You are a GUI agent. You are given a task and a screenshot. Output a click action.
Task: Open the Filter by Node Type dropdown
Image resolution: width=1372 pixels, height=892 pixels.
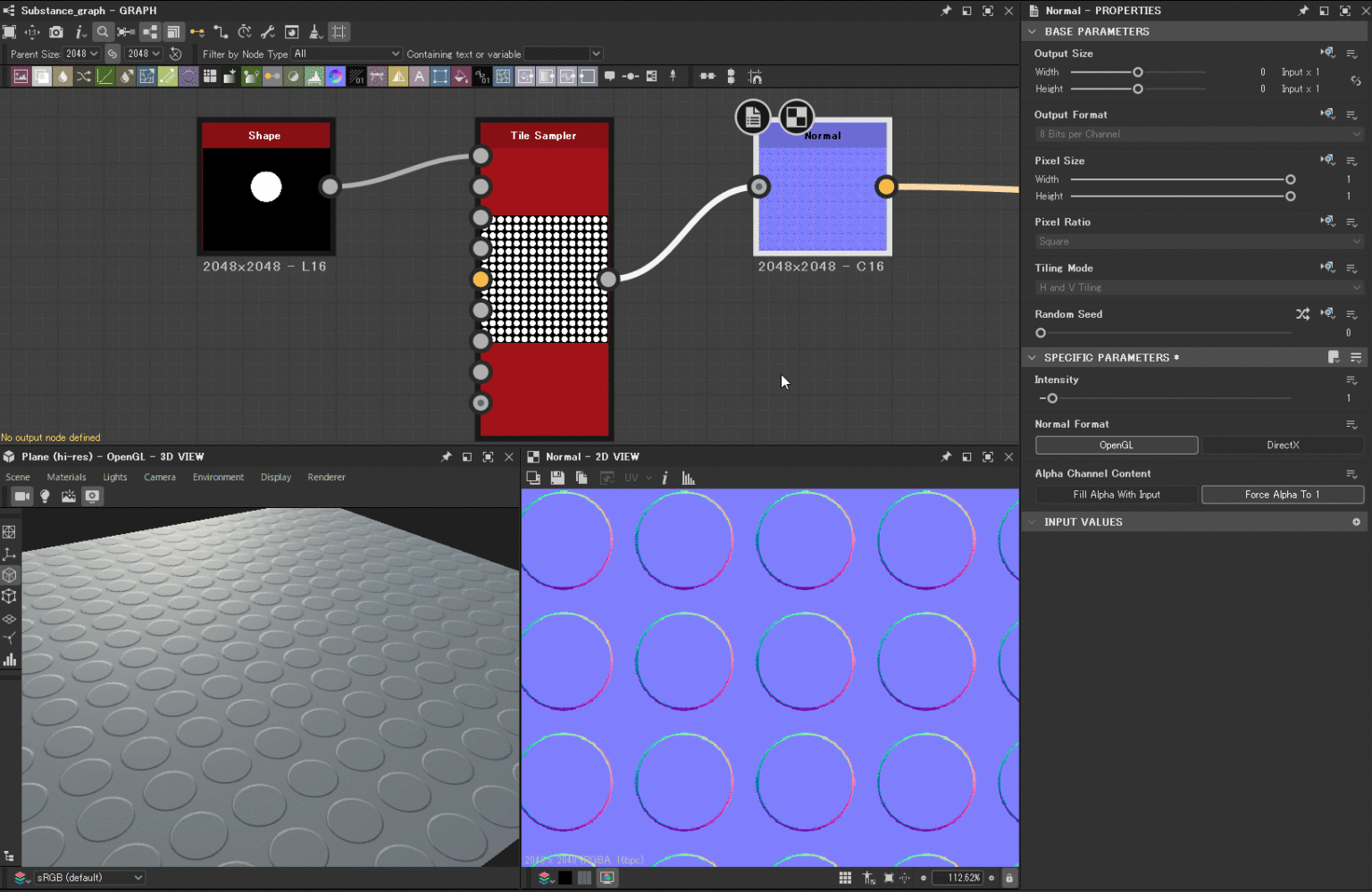(x=347, y=54)
